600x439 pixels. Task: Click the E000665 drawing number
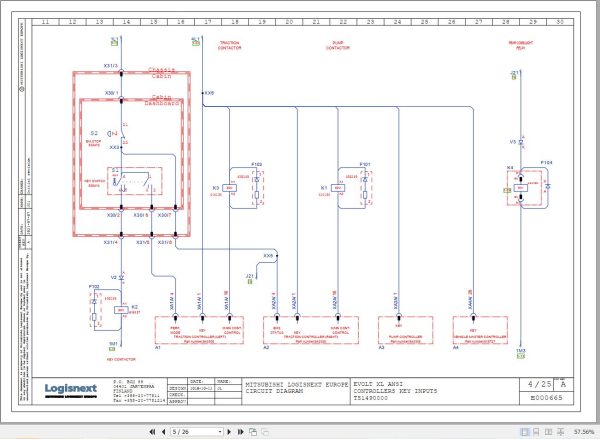tap(546, 398)
